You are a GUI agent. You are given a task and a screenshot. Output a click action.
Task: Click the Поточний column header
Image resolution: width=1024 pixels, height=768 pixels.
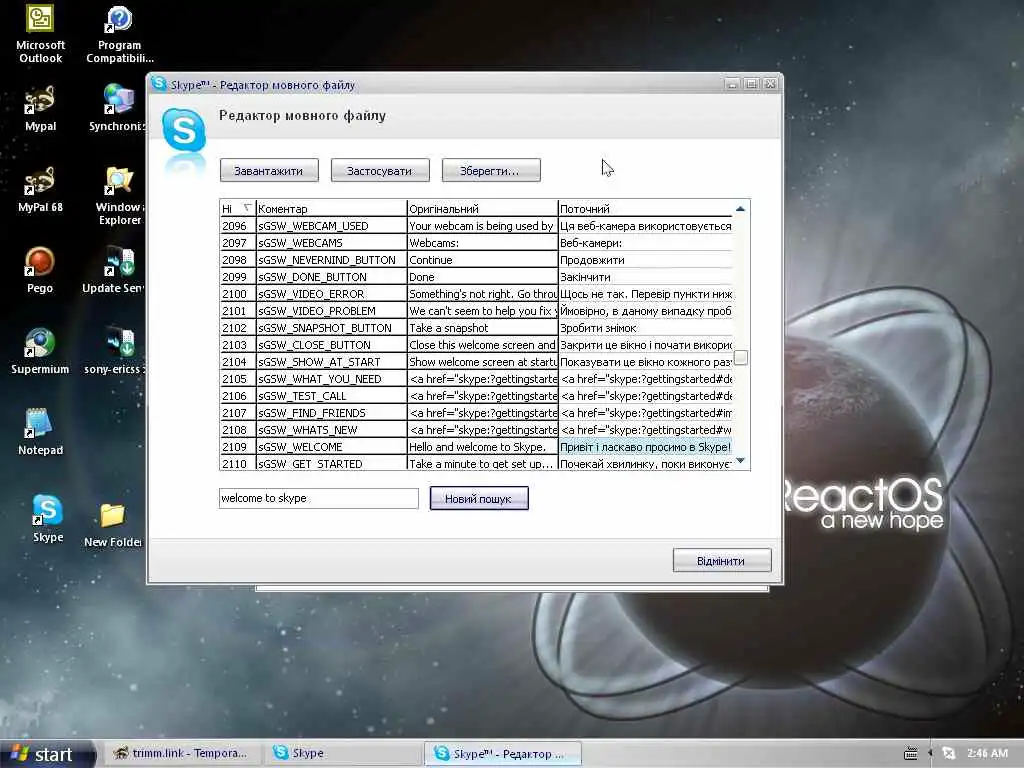coord(645,208)
